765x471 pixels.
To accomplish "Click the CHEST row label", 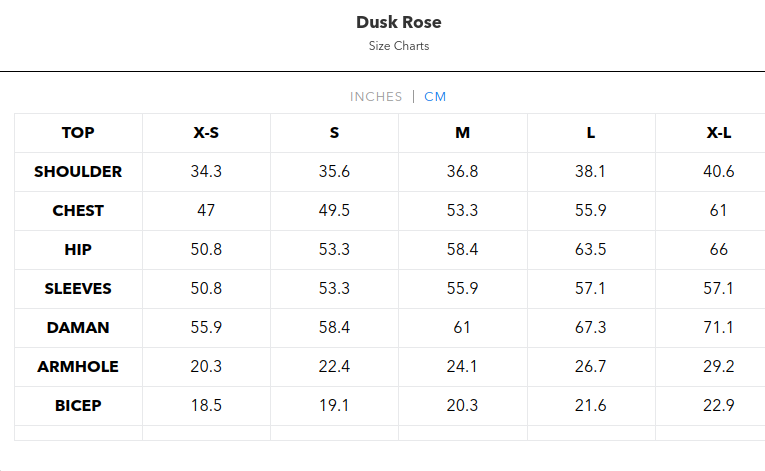I will [78, 211].
